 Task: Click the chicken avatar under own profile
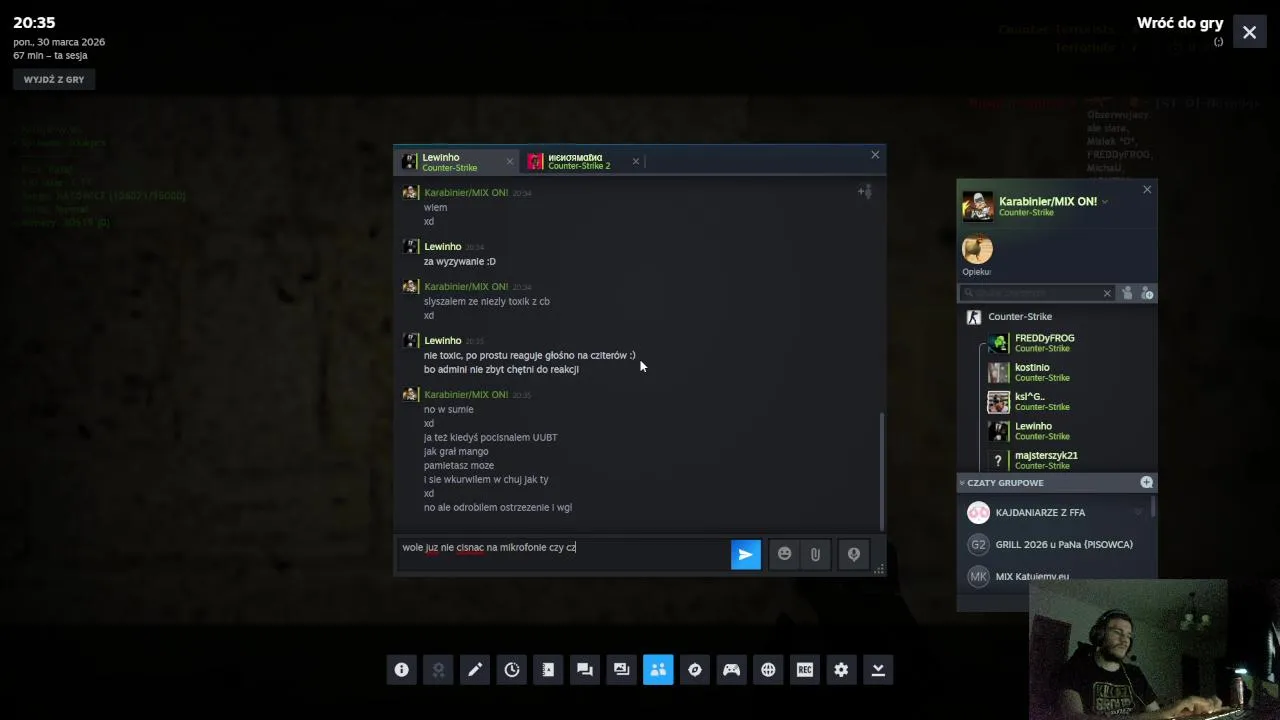click(977, 249)
